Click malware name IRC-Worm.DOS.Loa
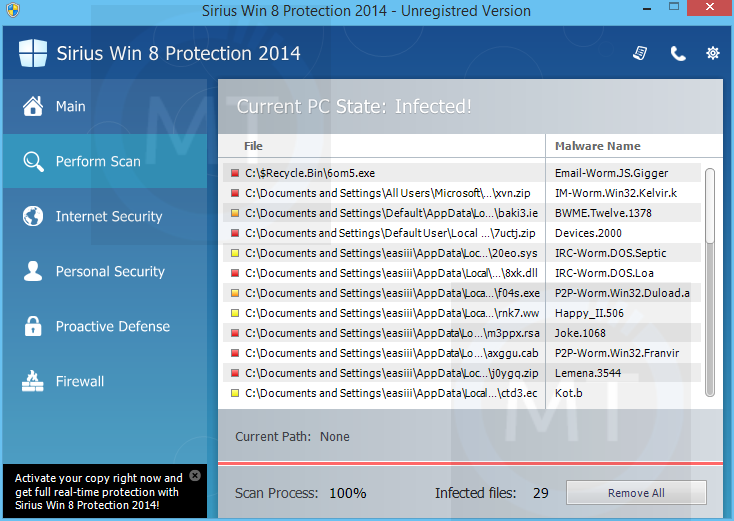The width and height of the screenshot is (734, 521). [x=604, y=273]
